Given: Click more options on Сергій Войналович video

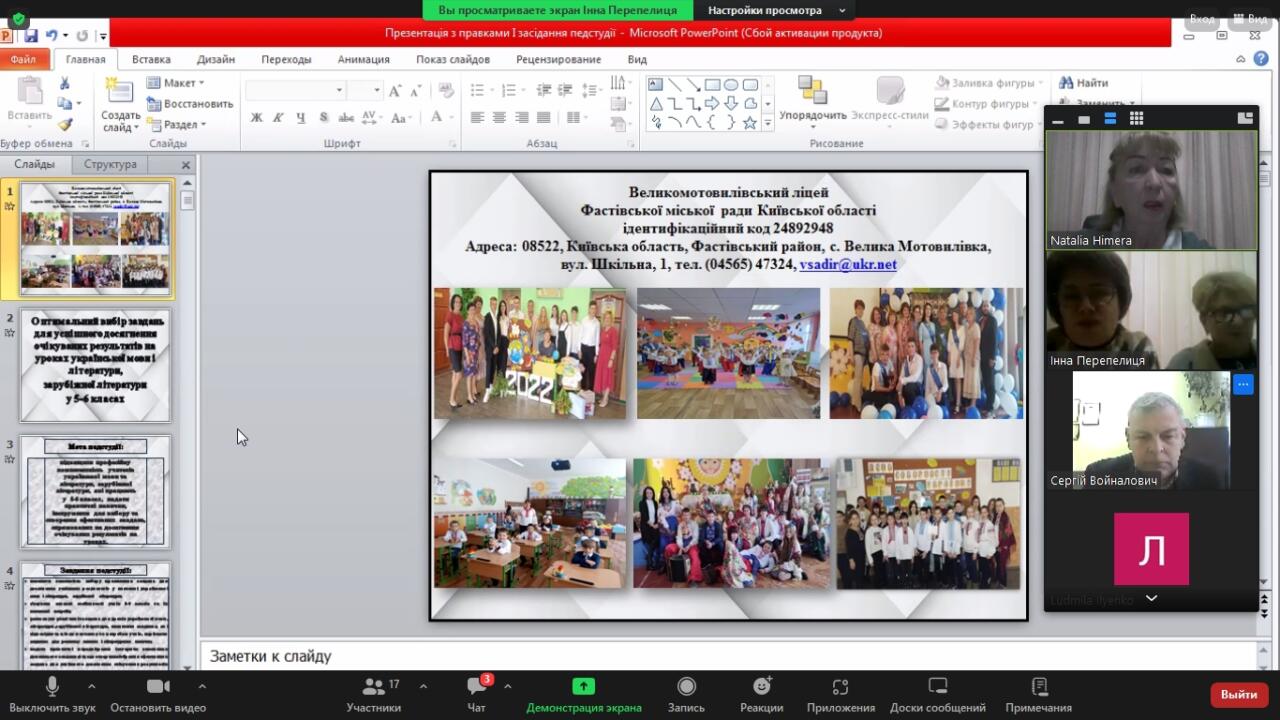Looking at the screenshot, I should [x=1243, y=384].
